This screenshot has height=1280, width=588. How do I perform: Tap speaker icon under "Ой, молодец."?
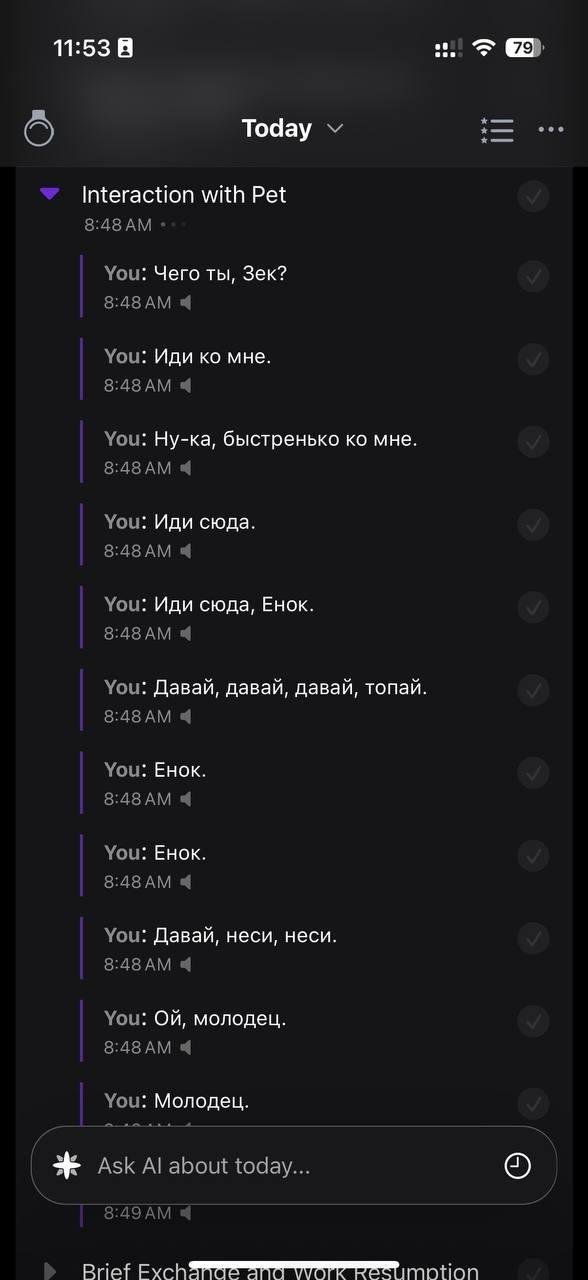coord(186,1047)
